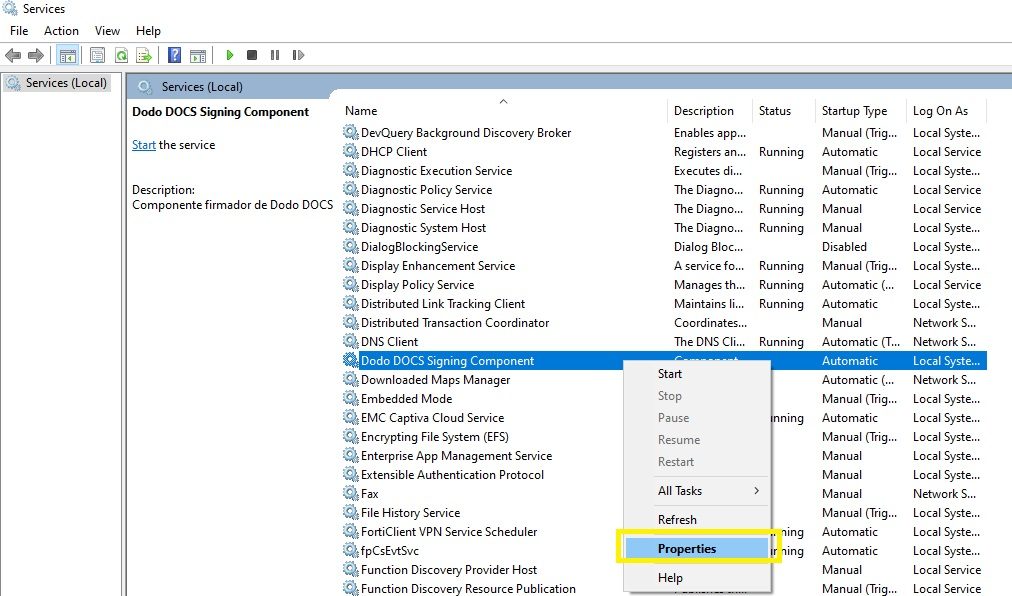This screenshot has width=1012, height=596.
Task: Toggle the Show/Hide Action Pane icon
Action: (x=198, y=56)
